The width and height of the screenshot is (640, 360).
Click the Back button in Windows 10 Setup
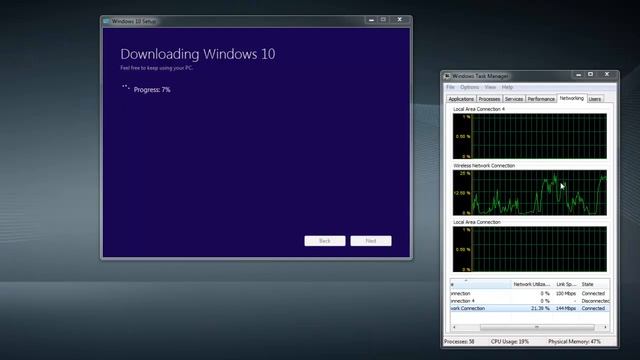[325, 241]
